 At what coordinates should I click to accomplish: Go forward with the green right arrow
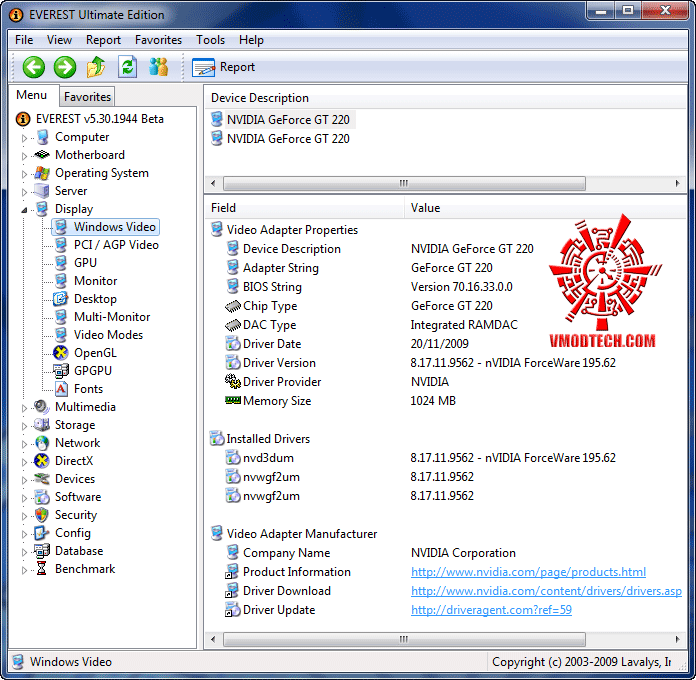tap(65, 67)
